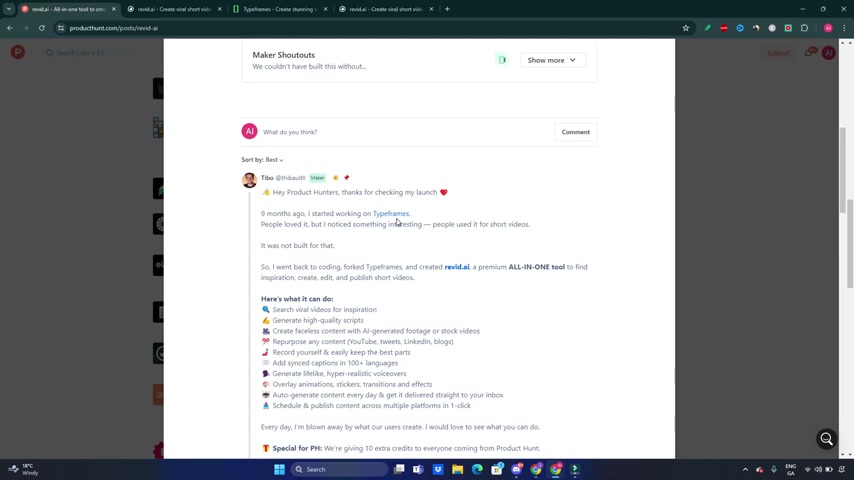Click the 'What do you think?' comment field
Screen dimensions: 854x480
400,132
